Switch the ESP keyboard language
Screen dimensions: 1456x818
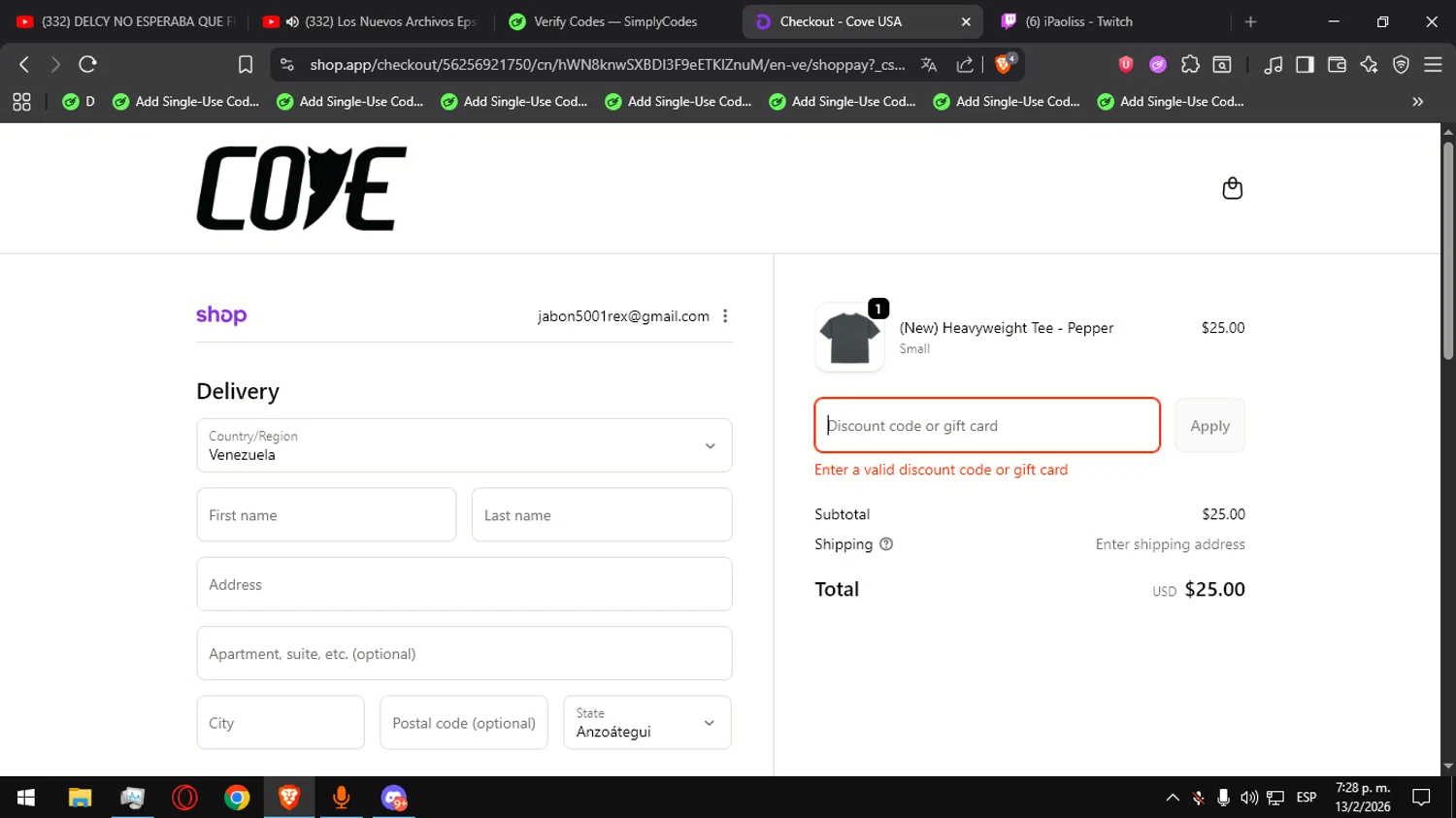pos(1307,798)
